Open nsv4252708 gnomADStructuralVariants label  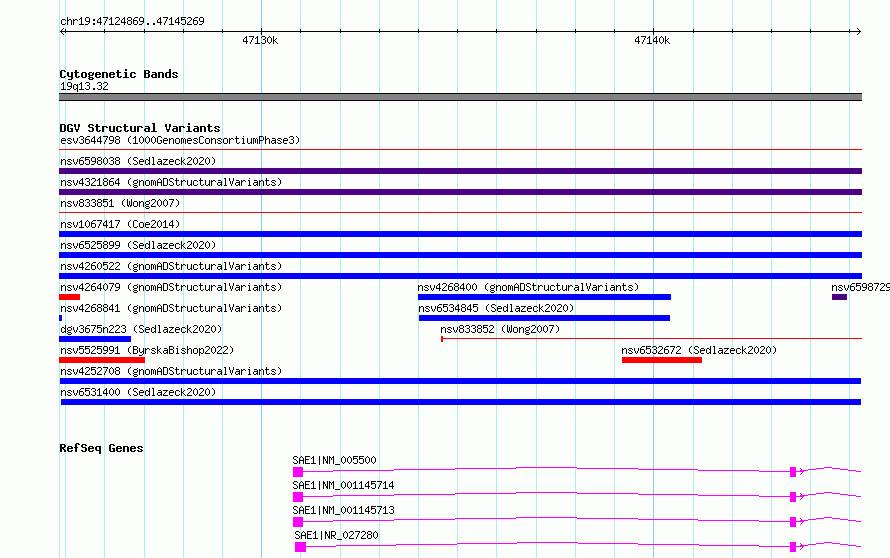171,371
